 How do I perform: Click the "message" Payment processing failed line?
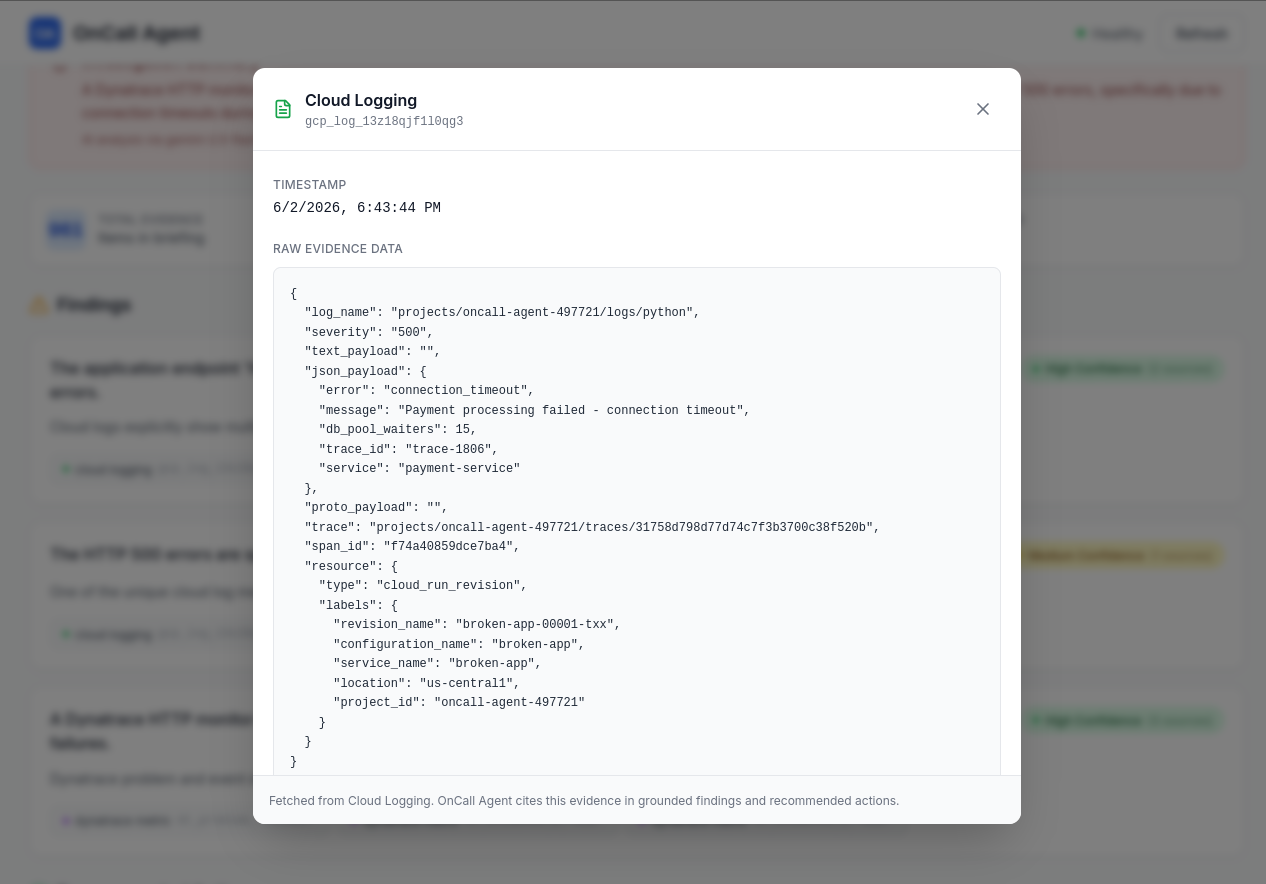point(534,410)
